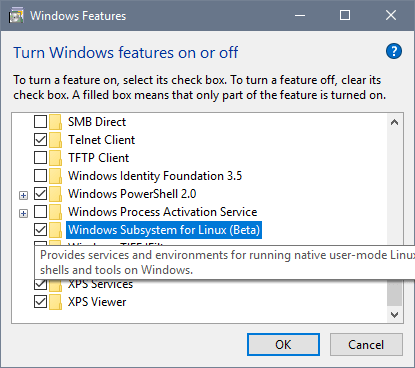Expand the Windows PowerShell 2.0 node
The image size is (415, 368).
[x=23, y=195]
